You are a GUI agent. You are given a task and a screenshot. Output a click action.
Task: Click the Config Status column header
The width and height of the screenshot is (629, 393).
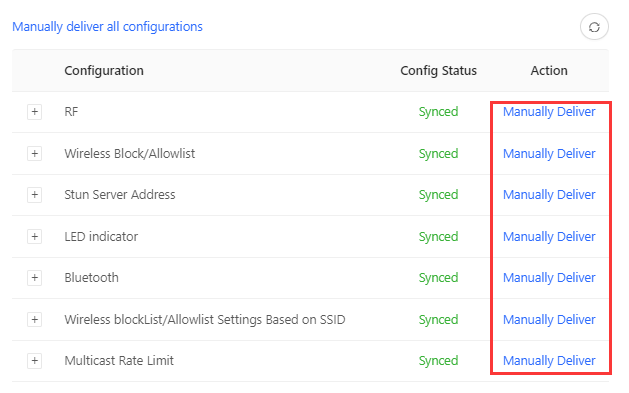[438, 71]
